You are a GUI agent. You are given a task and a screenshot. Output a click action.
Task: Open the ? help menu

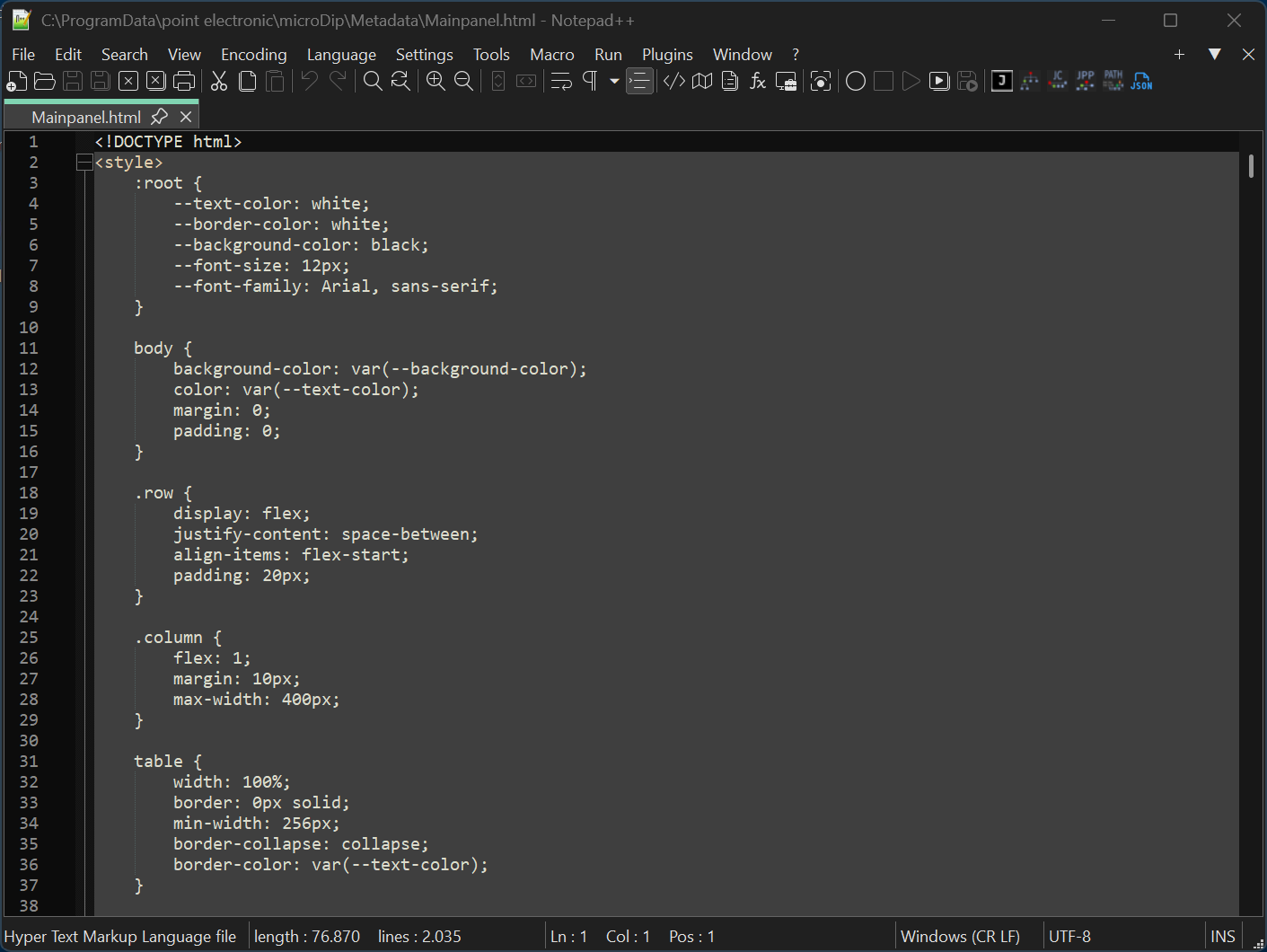click(796, 55)
